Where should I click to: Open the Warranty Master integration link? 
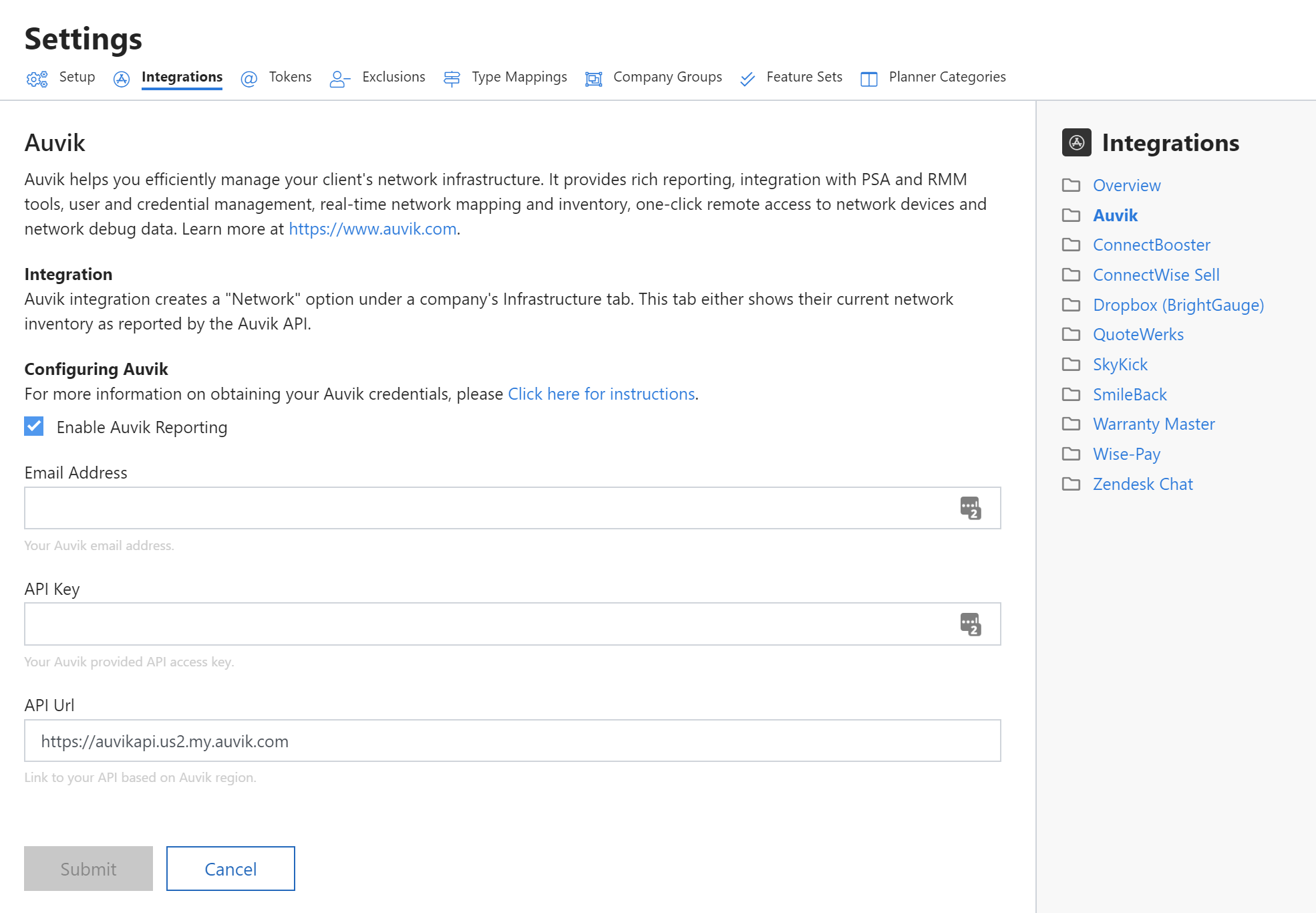point(1154,424)
